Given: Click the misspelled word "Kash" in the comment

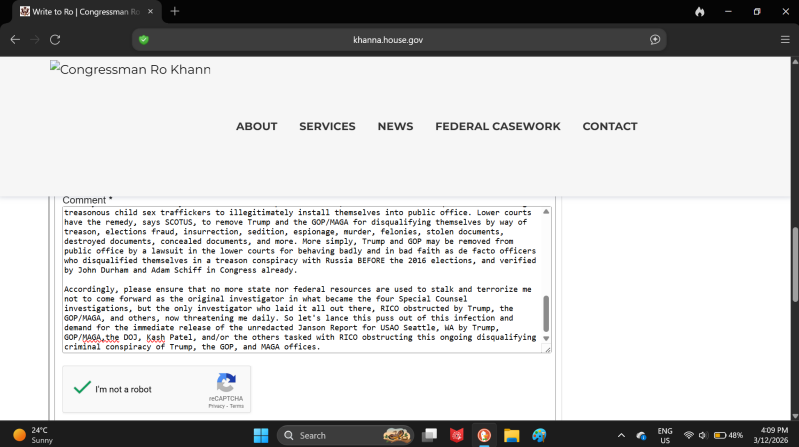Looking at the screenshot, I should (156, 337).
